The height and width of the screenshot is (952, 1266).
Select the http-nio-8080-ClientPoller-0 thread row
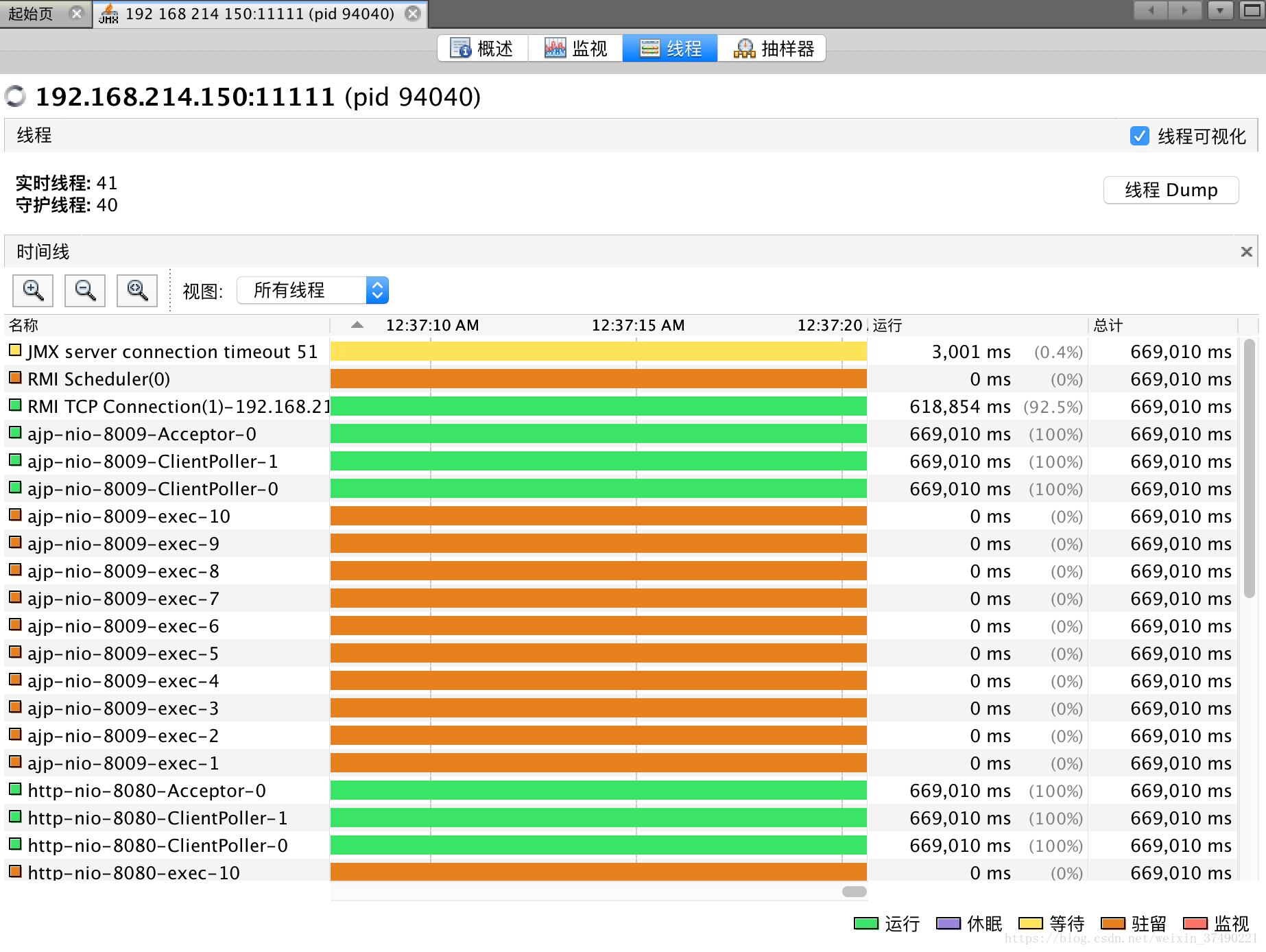[x=621, y=845]
